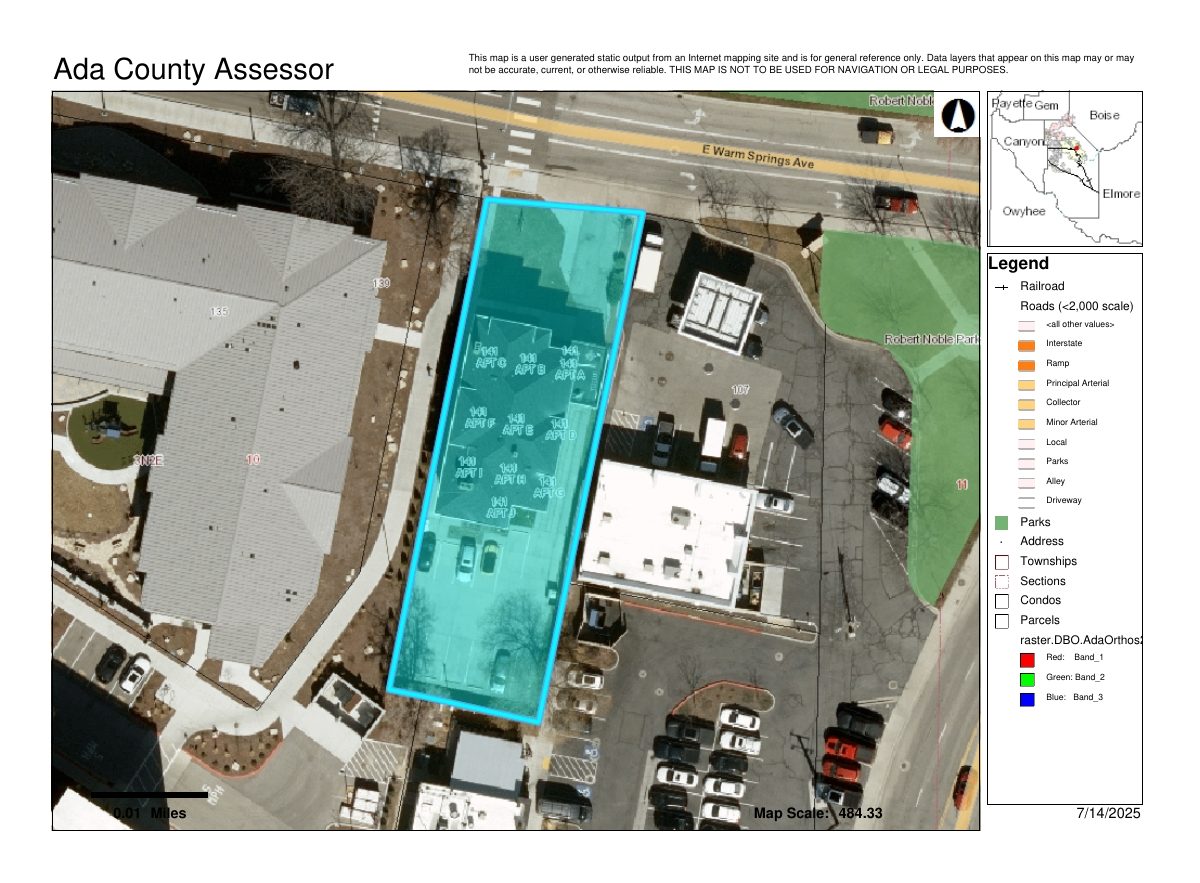
Task: Click the raster.DBO.AdaOrthos legend entry
Action: tap(1081, 640)
